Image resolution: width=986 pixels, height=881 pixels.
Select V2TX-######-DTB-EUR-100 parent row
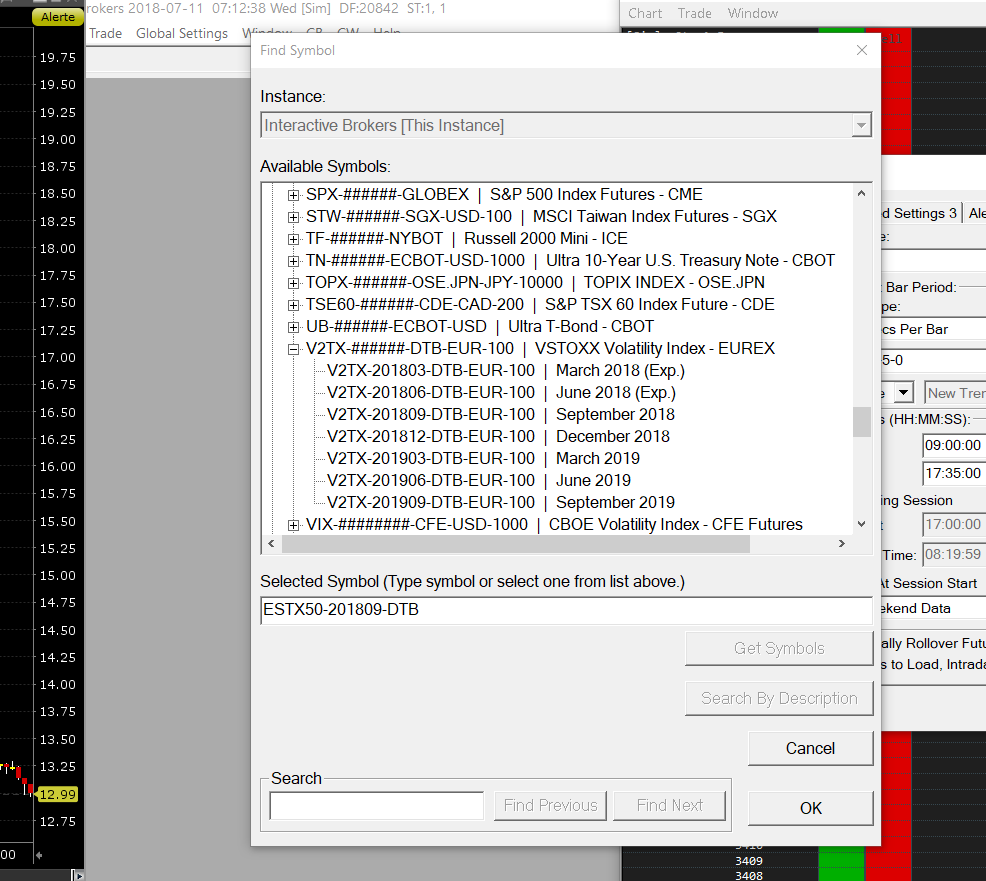click(540, 348)
